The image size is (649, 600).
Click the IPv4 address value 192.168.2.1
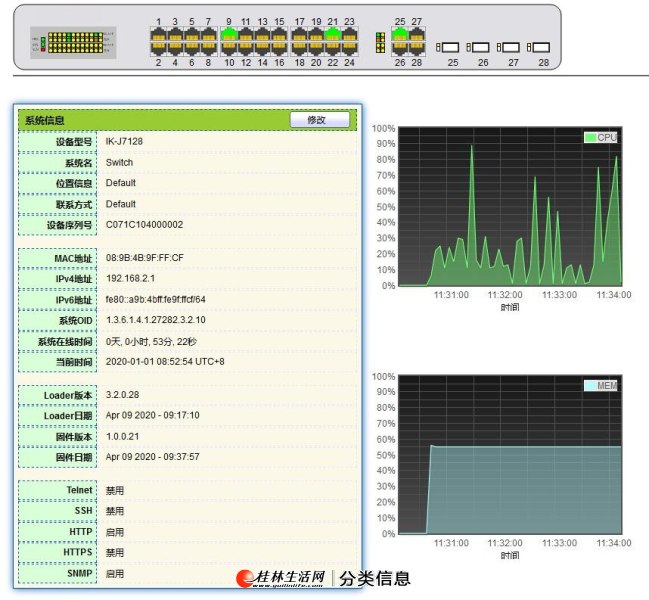point(131,278)
